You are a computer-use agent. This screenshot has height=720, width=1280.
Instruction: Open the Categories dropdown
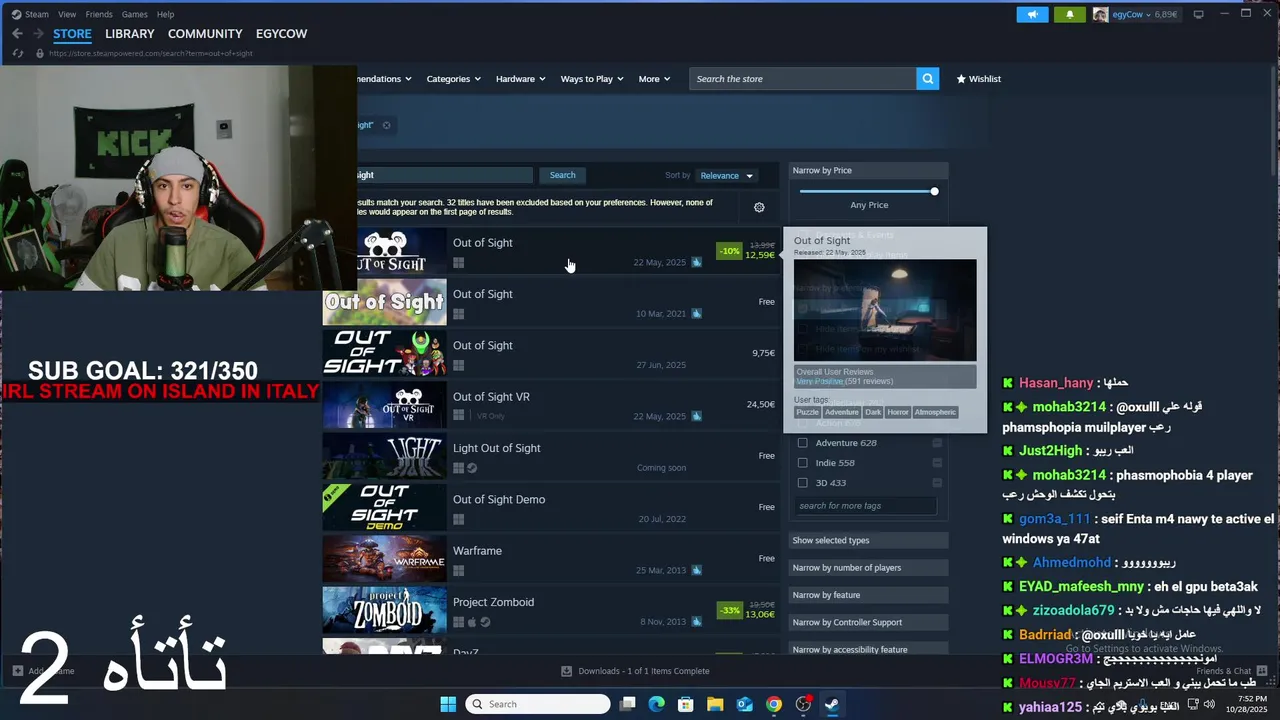[453, 79]
